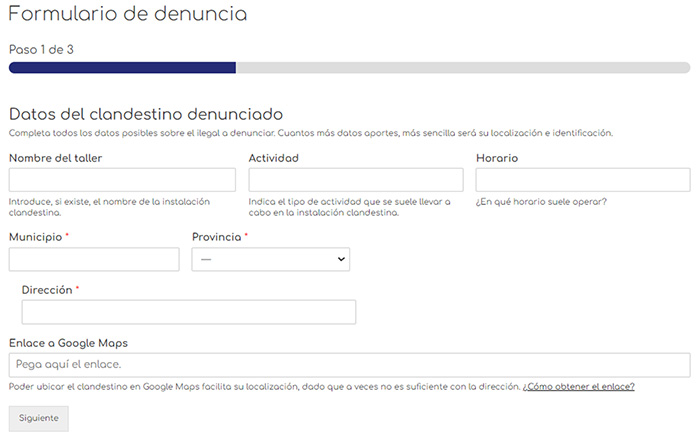Click the Dirección text field
This screenshot has width=700, height=446.
point(188,312)
